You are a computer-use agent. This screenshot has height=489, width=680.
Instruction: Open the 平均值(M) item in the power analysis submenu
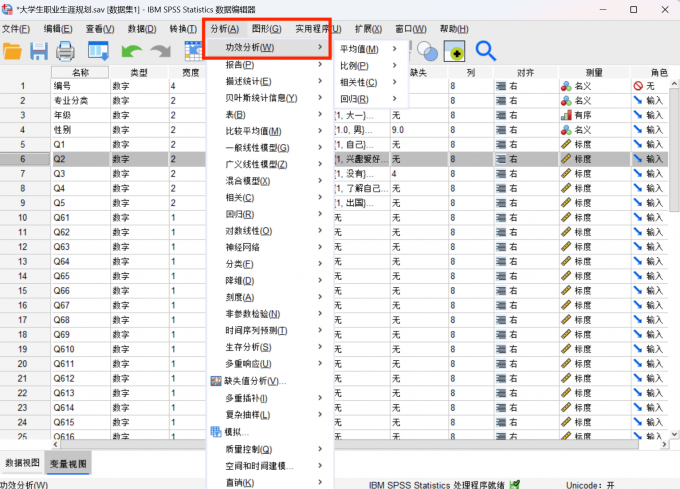[x=370, y=49]
